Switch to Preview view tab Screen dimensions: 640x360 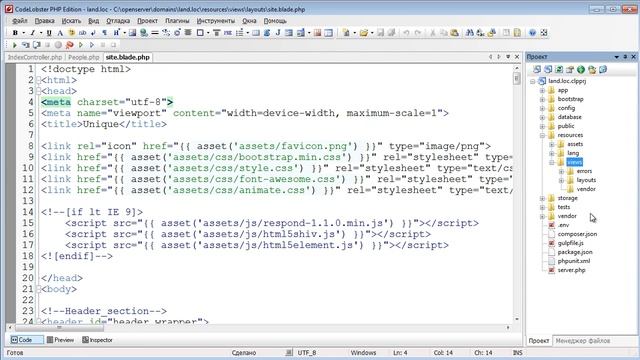pyautogui.click(x=60, y=340)
